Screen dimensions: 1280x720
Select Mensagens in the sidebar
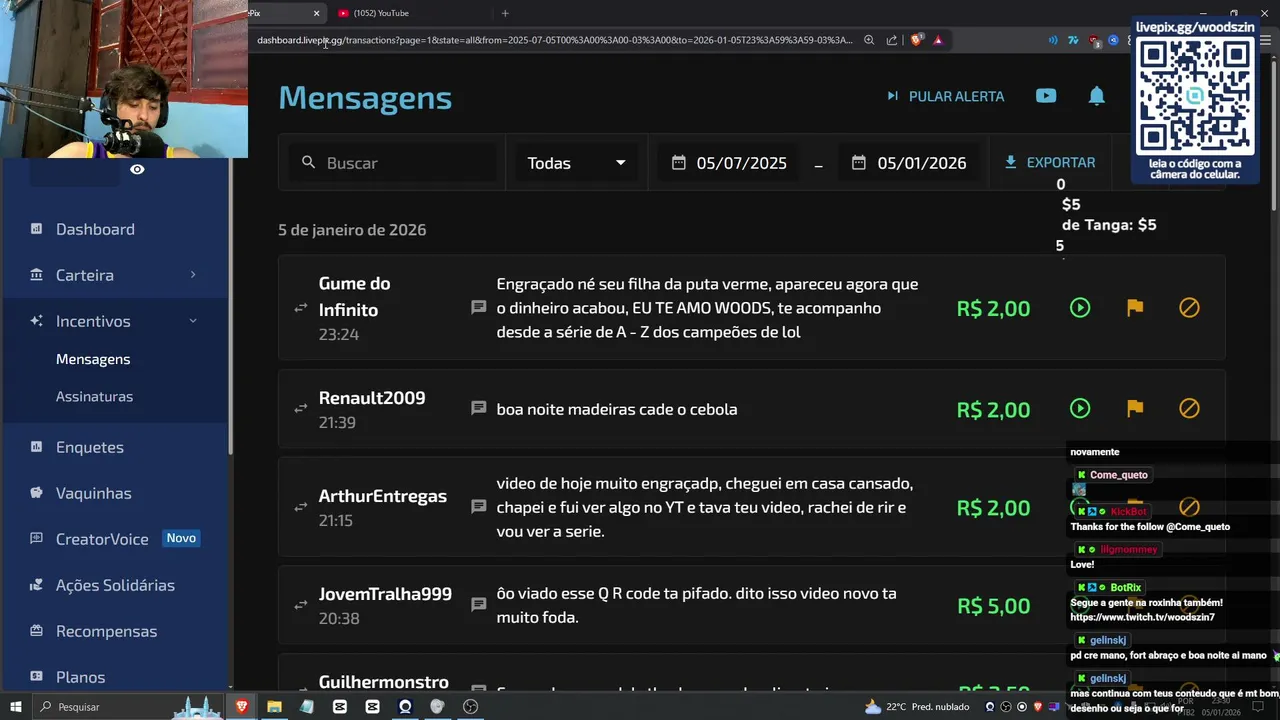point(93,359)
